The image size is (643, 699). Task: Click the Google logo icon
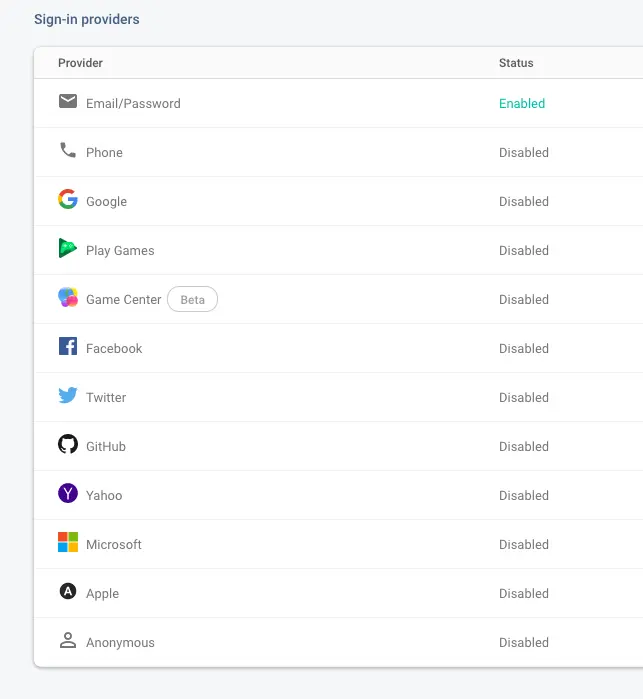point(68,199)
